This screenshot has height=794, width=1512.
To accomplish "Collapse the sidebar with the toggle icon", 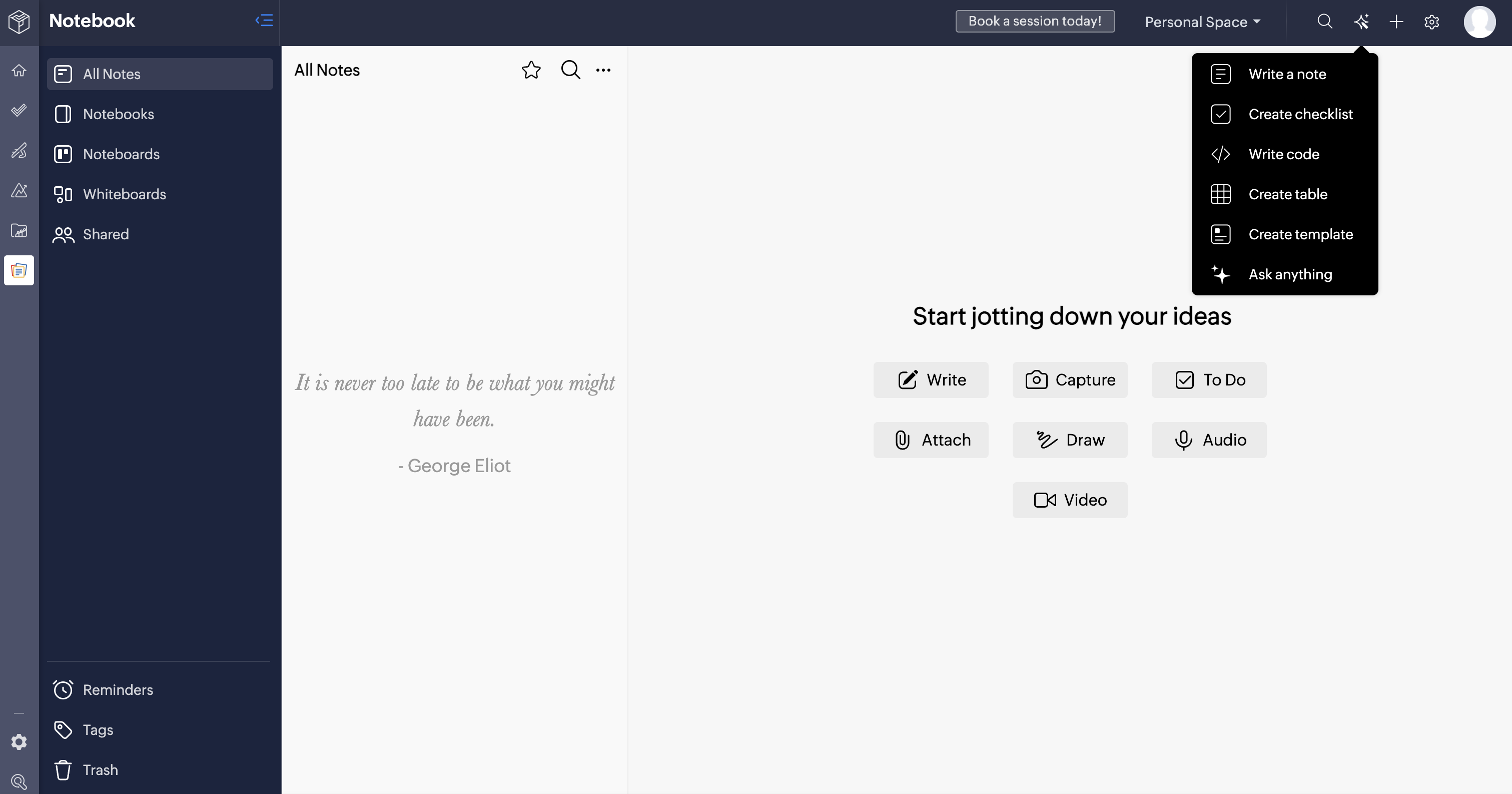I will tap(264, 21).
